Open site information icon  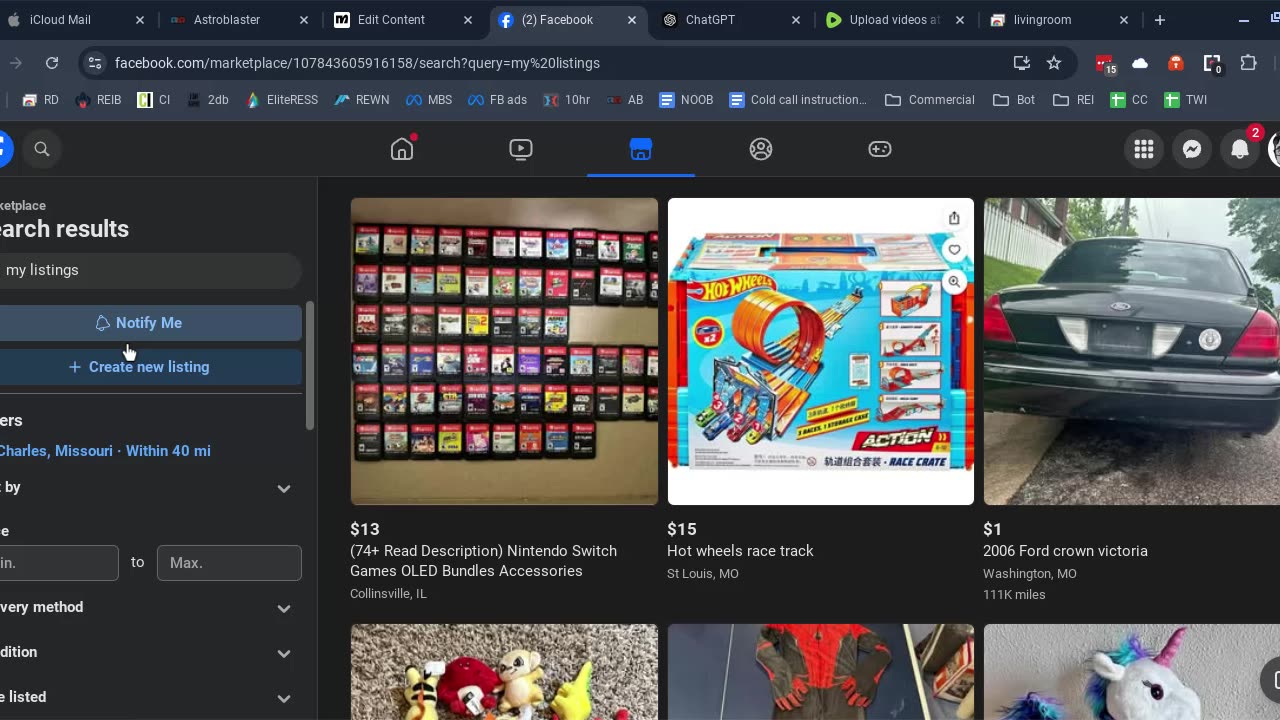pos(94,63)
